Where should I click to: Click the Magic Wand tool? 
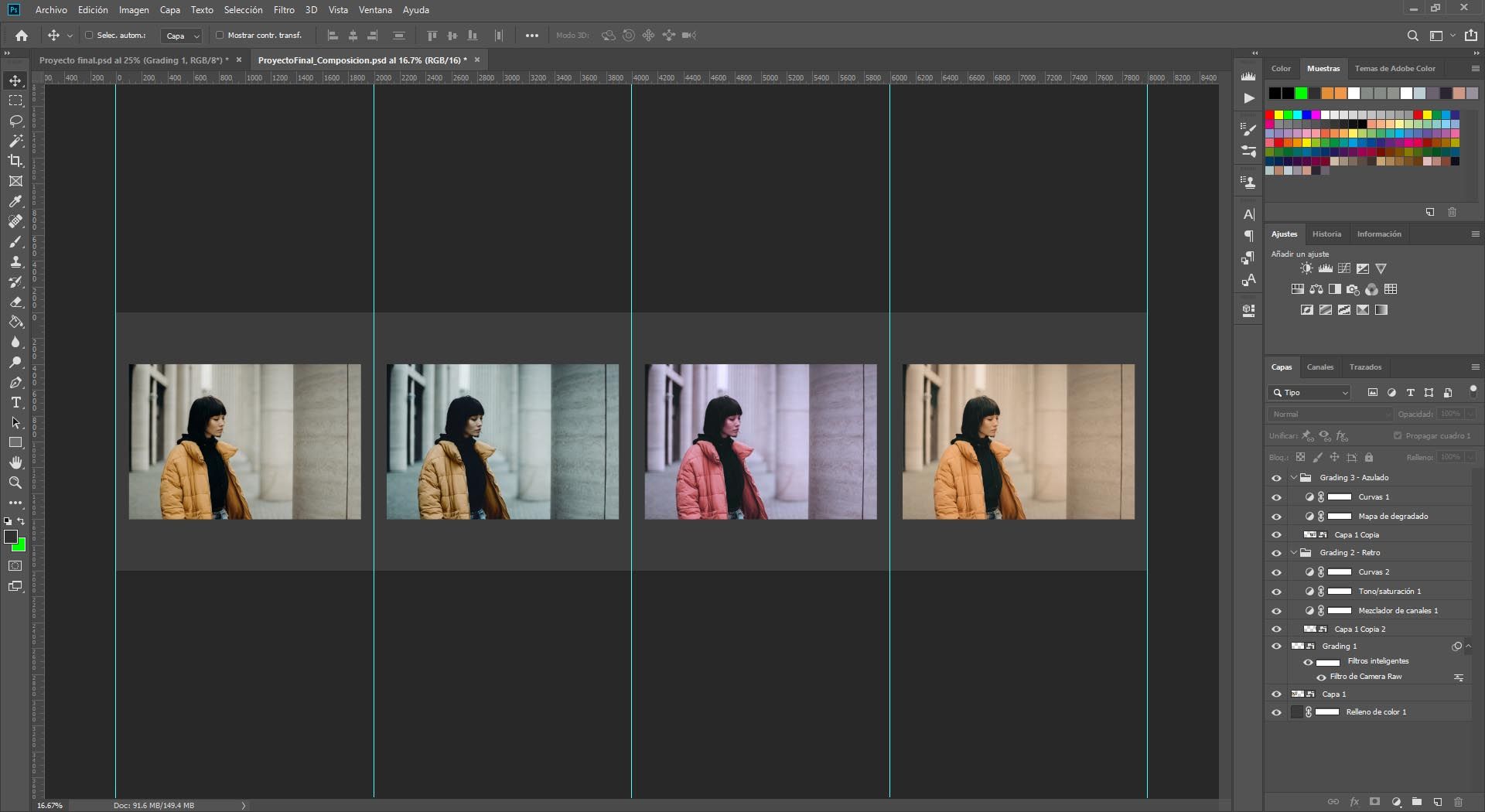(15, 141)
